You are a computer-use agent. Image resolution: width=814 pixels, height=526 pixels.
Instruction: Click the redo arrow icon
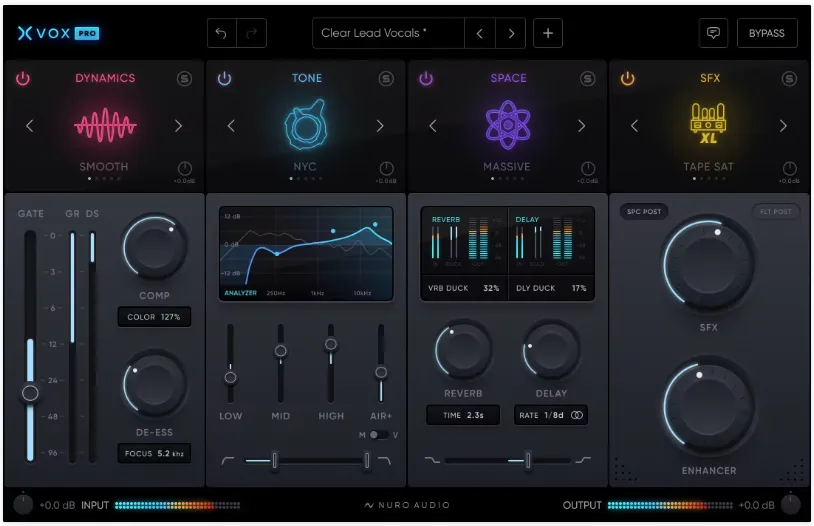[252, 33]
